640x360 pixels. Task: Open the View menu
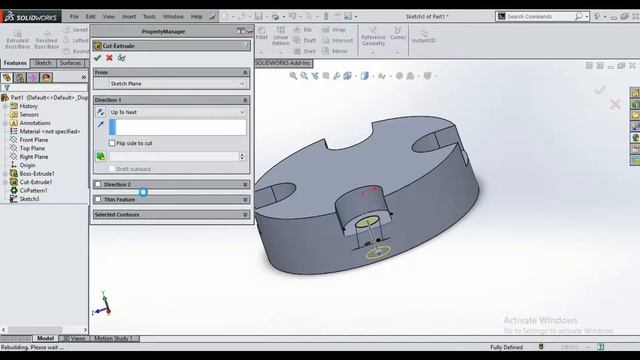pyautogui.click(x=108, y=16)
